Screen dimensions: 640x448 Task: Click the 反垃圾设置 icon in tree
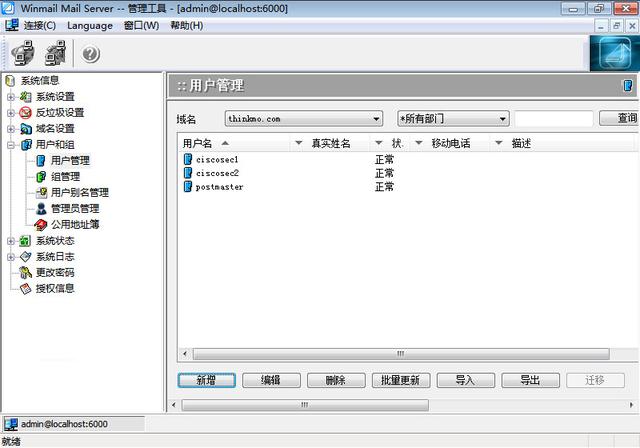coord(25,113)
